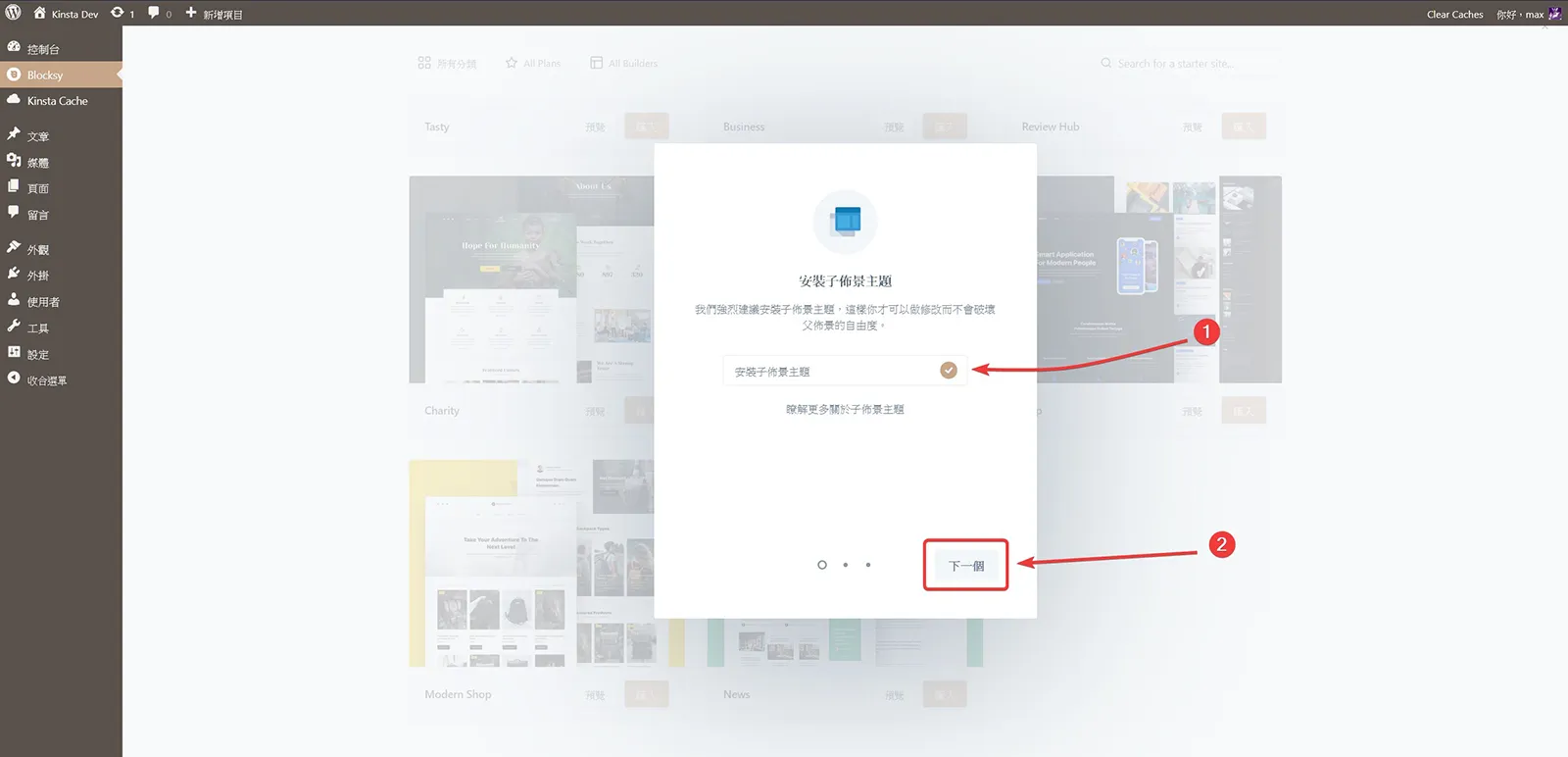Screen dimensions: 1568x757
Task: Open 外掛 plugins menu
Action: [x=61, y=275]
